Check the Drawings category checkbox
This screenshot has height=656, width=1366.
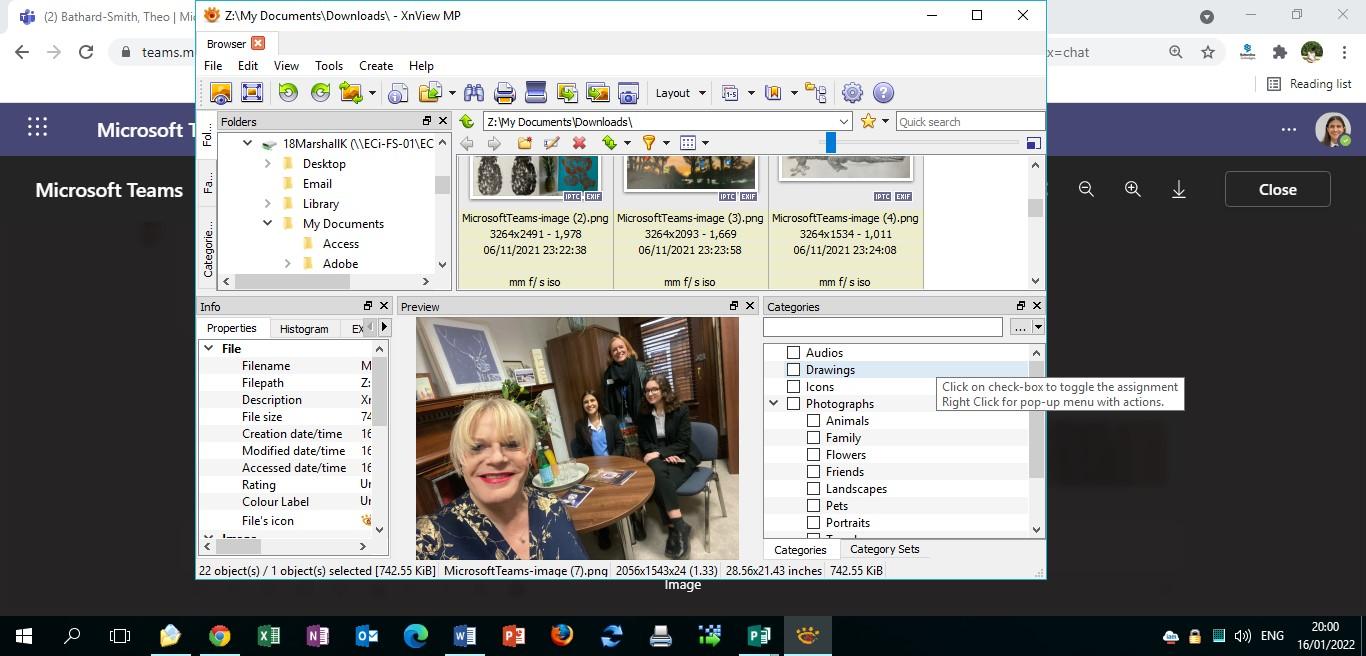point(794,369)
